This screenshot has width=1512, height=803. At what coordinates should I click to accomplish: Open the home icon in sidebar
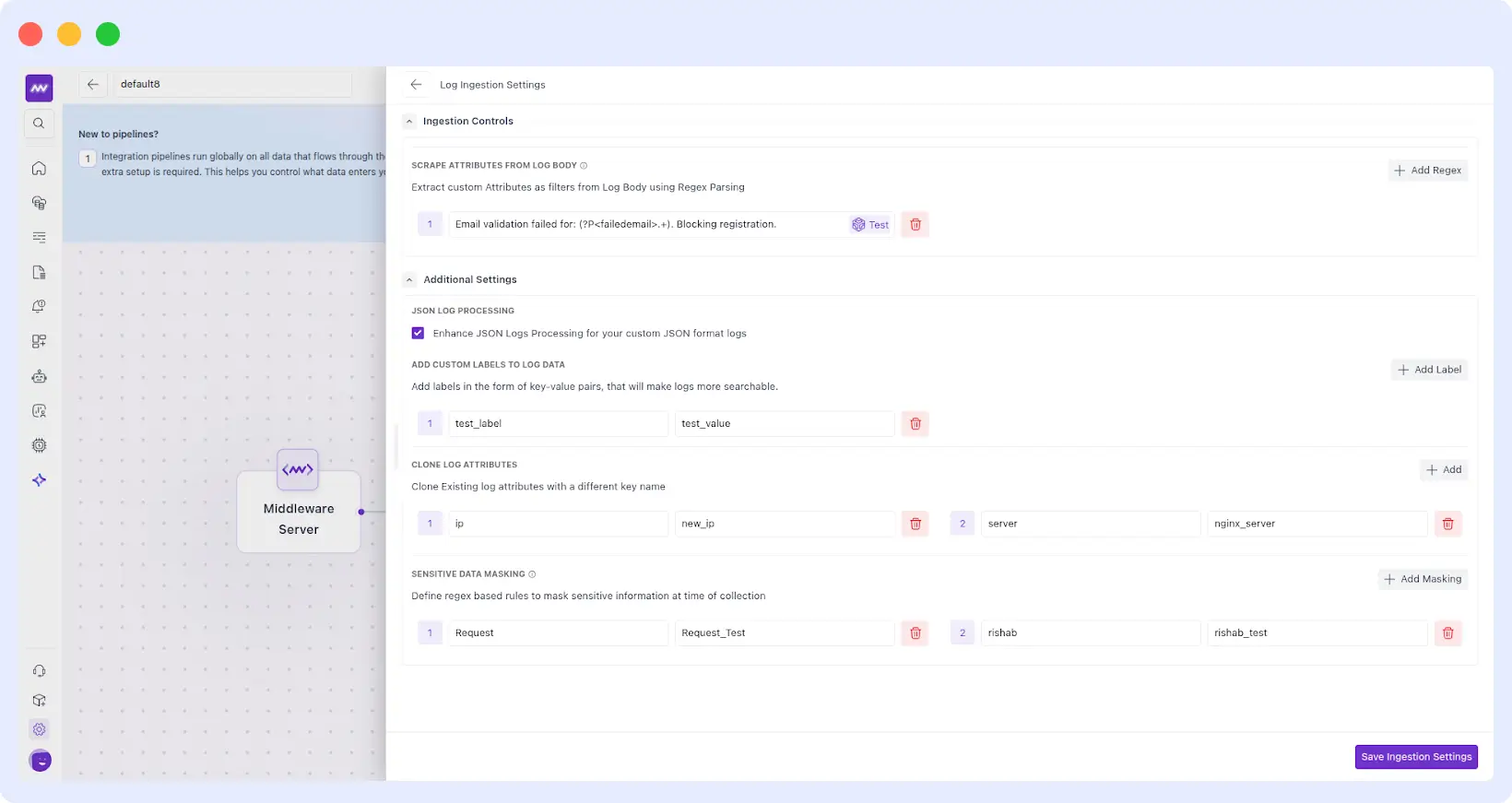click(39, 168)
